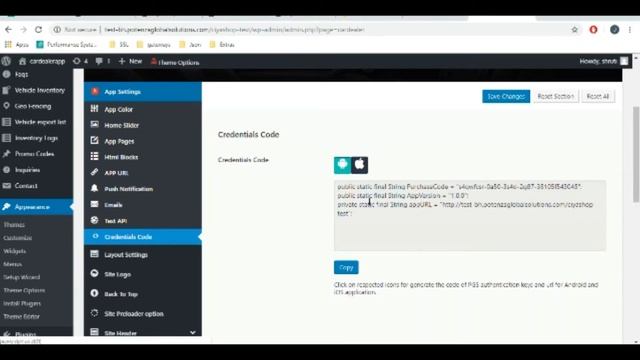Click the New item in admin bar

(130, 61)
